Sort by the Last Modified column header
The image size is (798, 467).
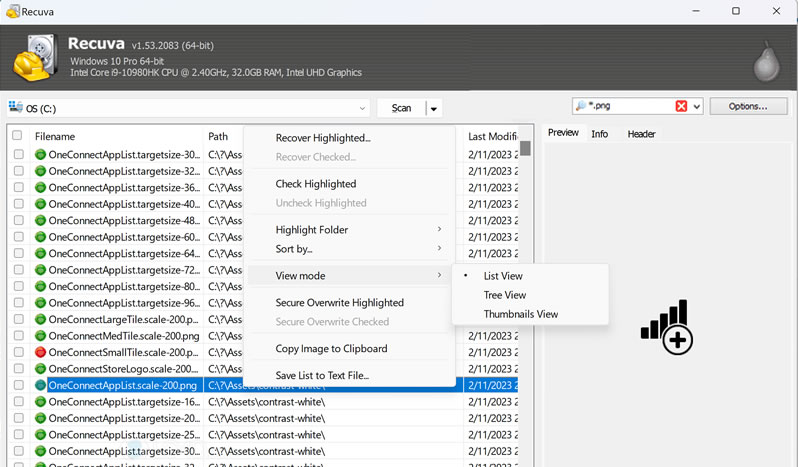[x=491, y=136]
